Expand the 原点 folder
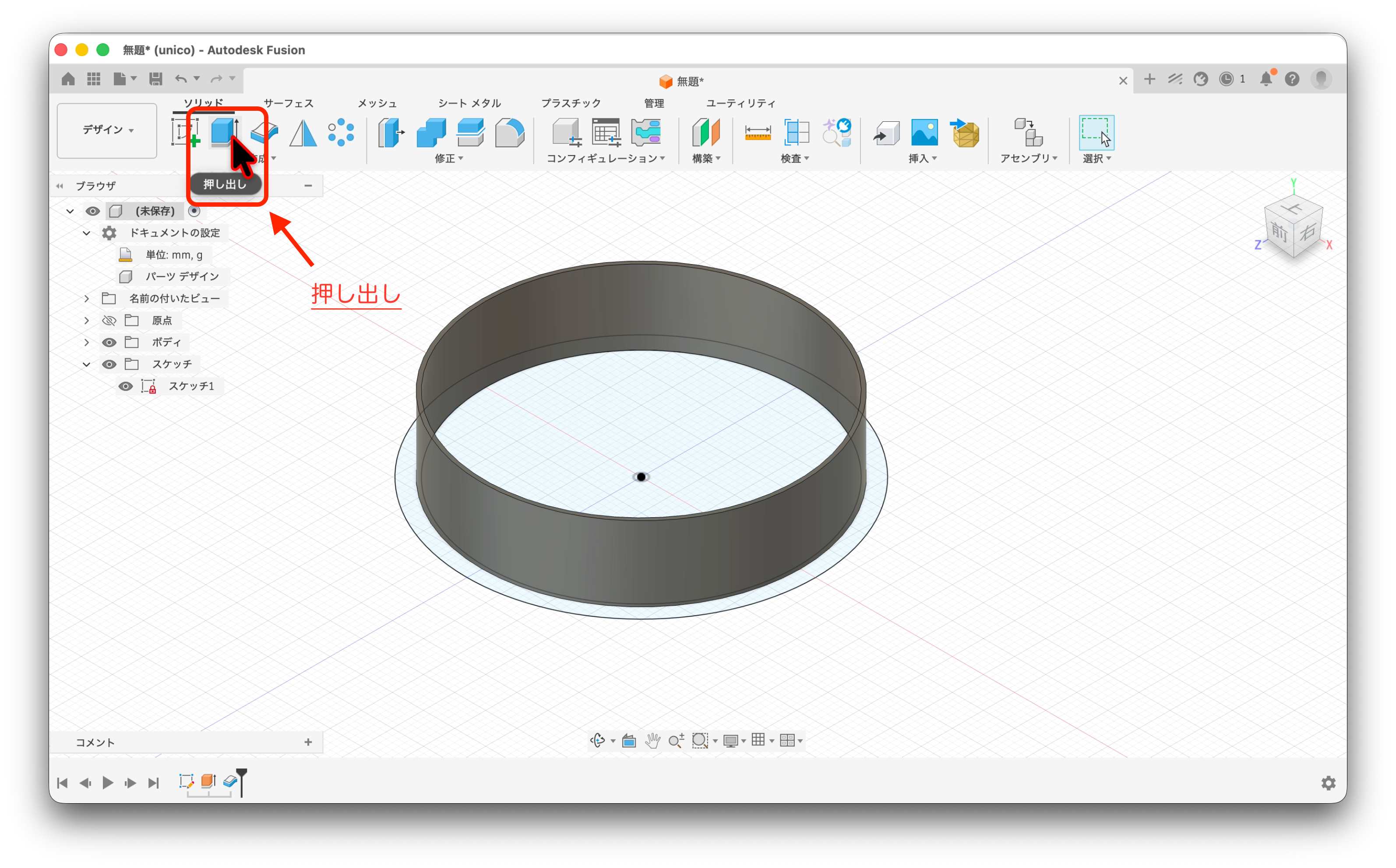Viewport: 1396px width, 868px height. tap(87, 320)
